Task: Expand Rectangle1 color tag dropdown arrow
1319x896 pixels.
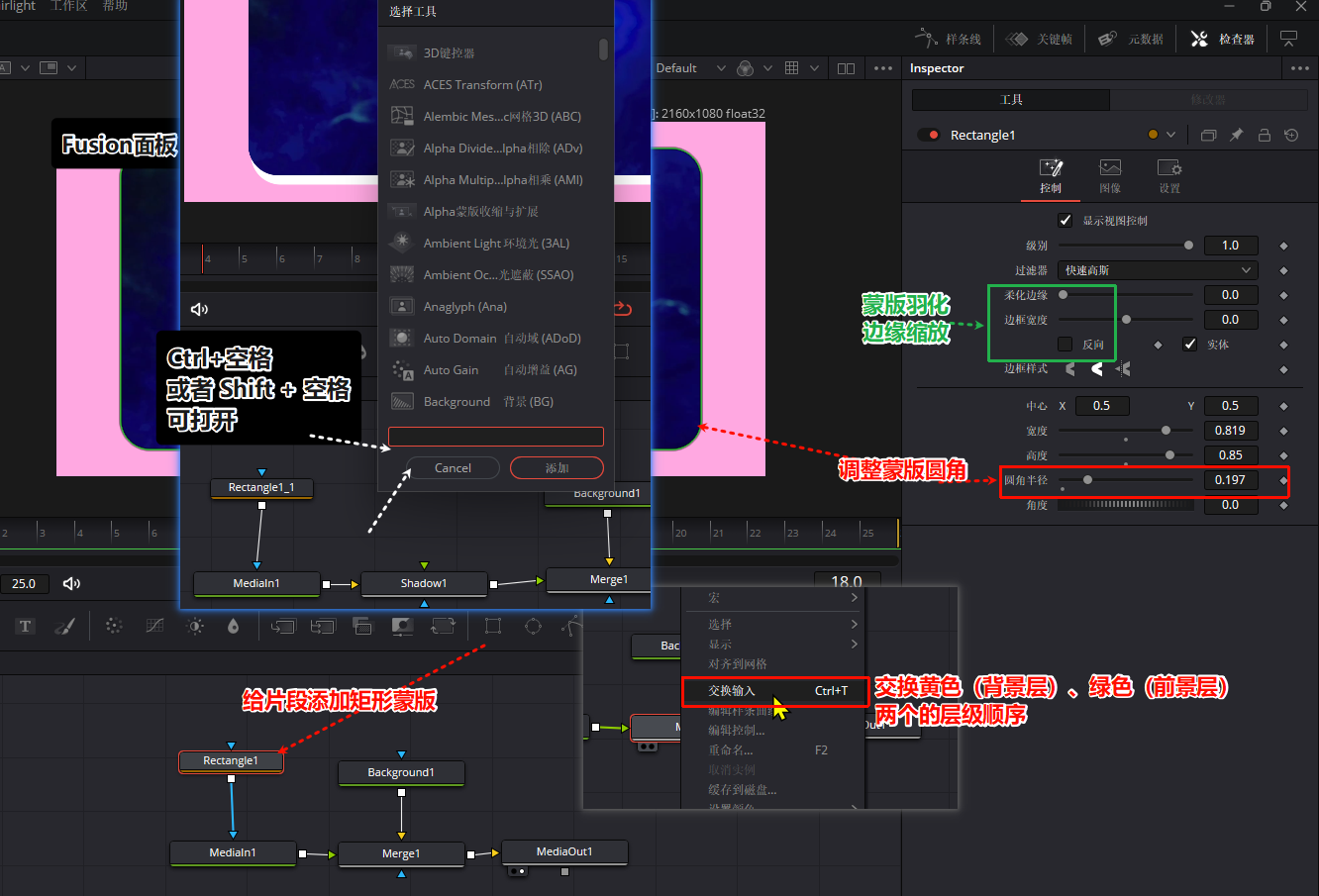Action: pos(1171,135)
